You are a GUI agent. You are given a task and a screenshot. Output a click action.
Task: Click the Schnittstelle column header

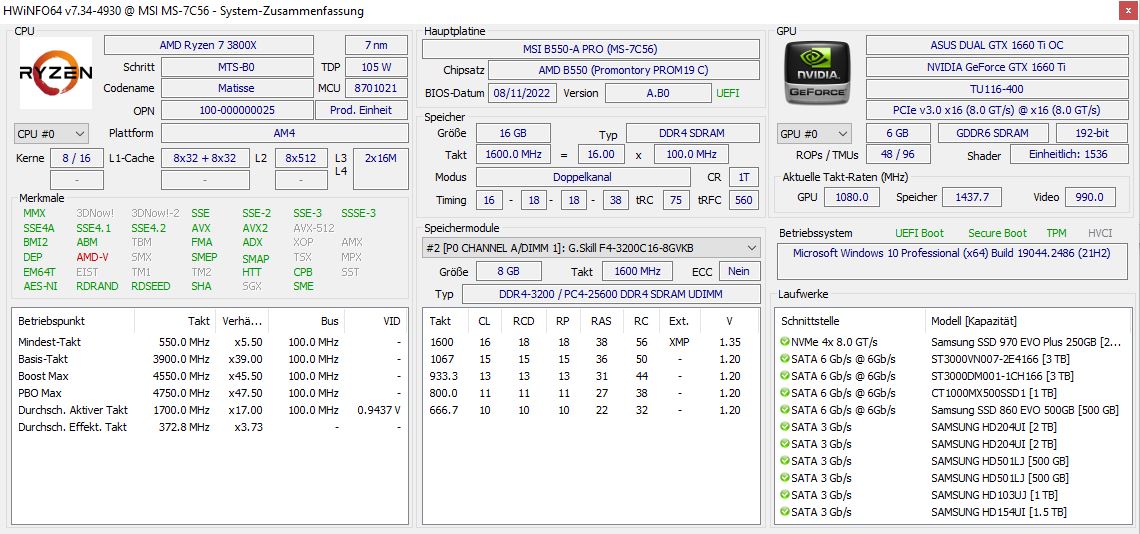851,321
